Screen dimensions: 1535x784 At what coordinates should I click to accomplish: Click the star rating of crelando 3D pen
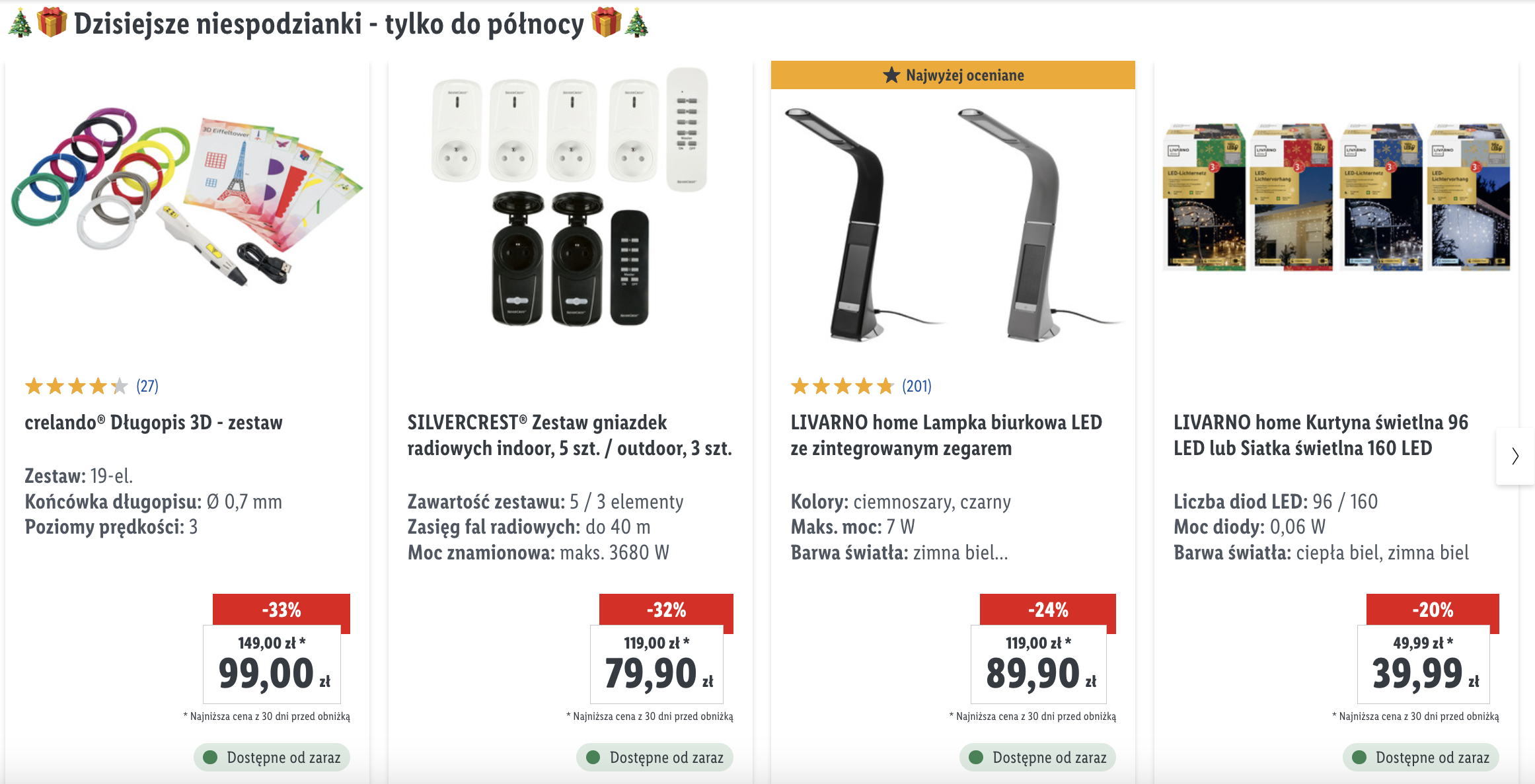click(76, 386)
